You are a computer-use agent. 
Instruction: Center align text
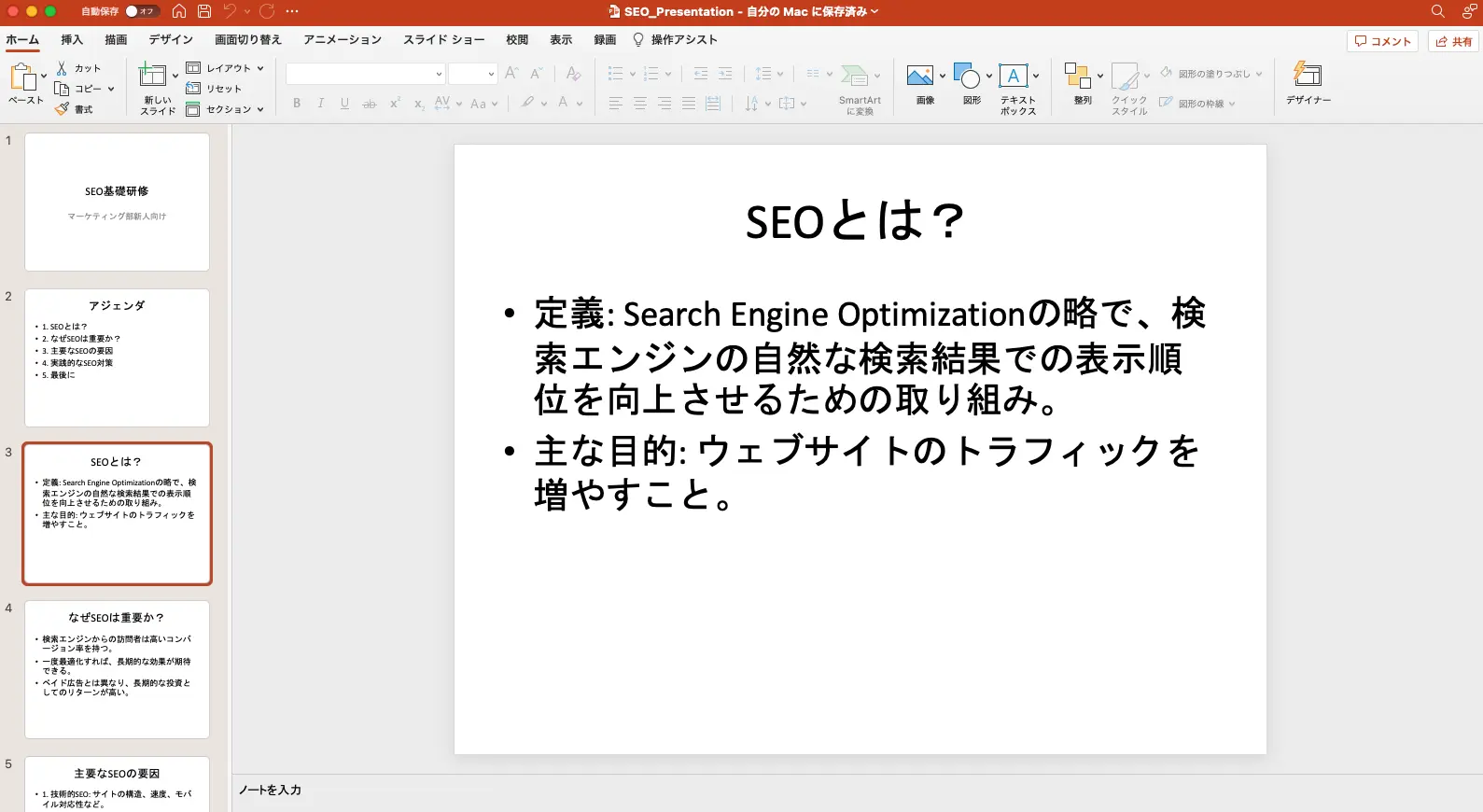coord(640,104)
